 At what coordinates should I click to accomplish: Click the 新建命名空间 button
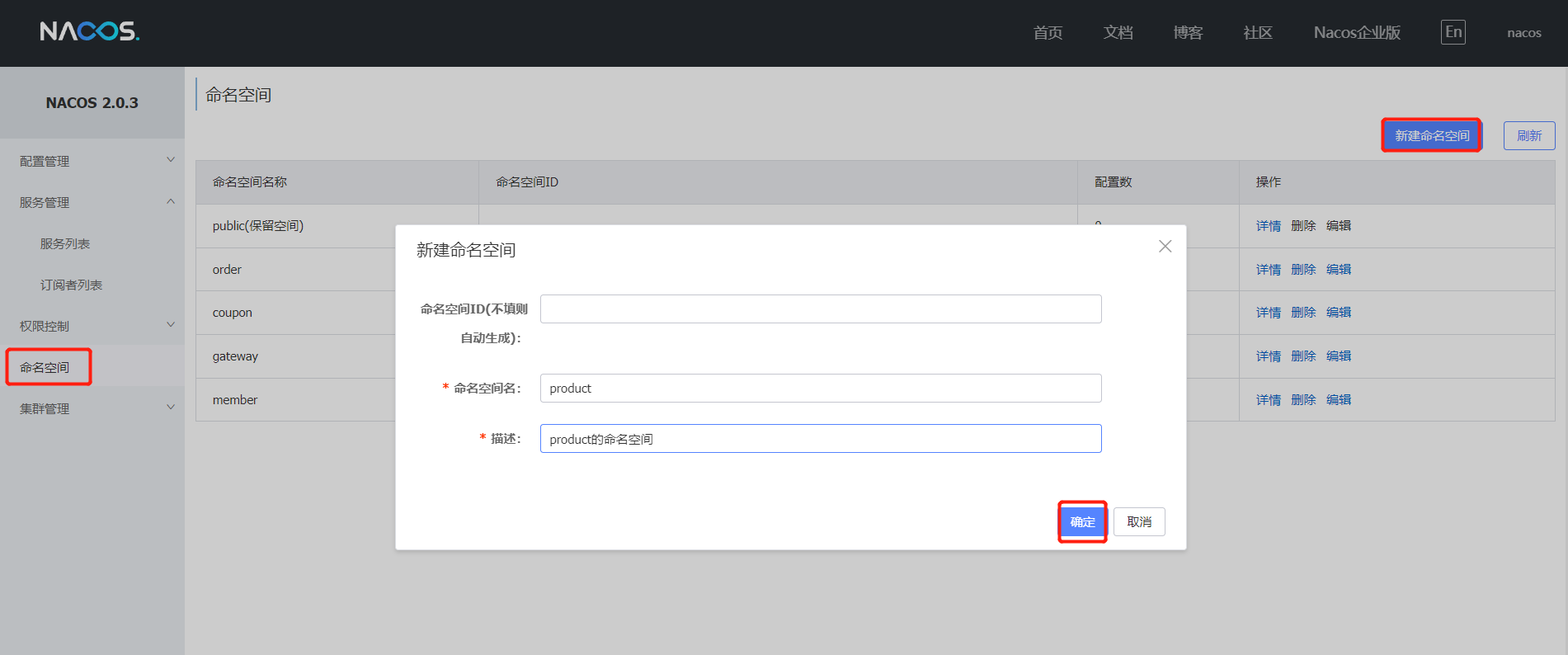click(x=1432, y=135)
